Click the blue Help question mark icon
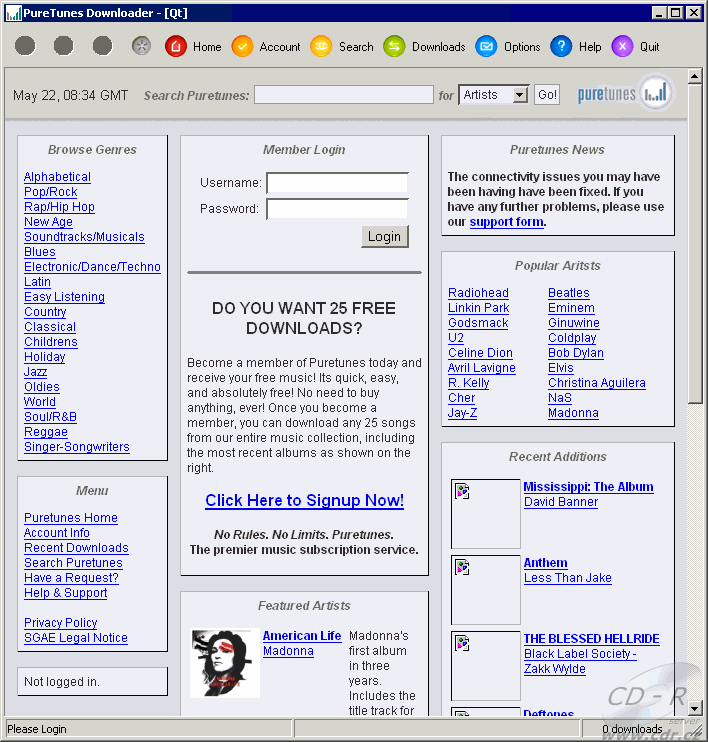The image size is (708, 742). point(561,46)
